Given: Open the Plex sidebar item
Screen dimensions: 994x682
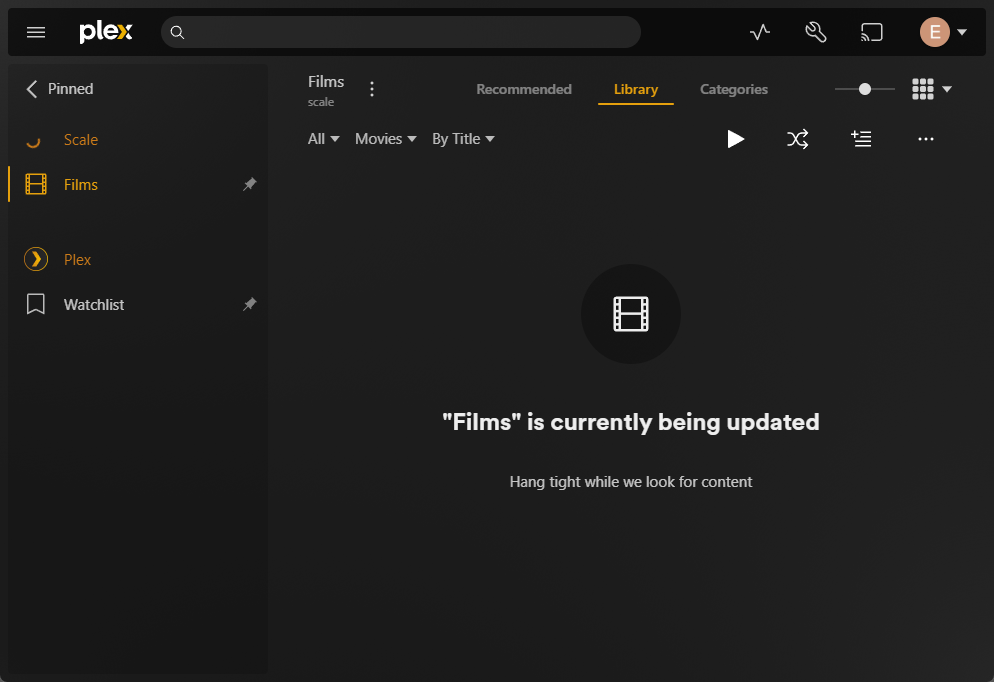Looking at the screenshot, I should tap(77, 259).
